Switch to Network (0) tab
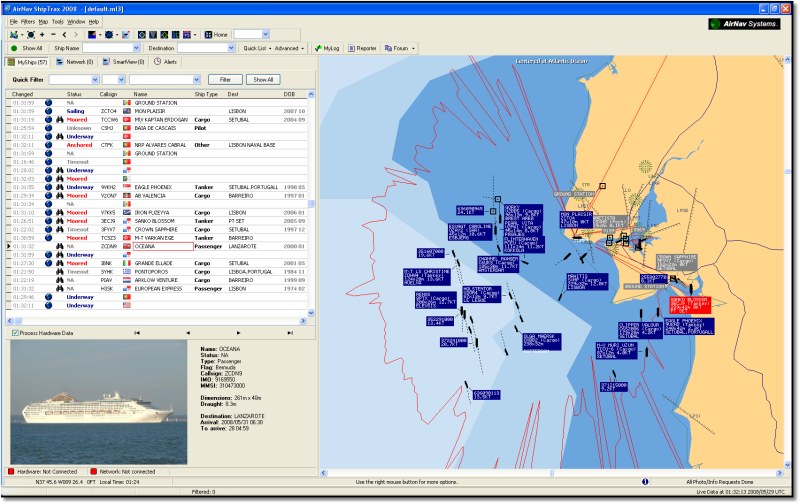This screenshot has height=504, width=800. click(74, 62)
